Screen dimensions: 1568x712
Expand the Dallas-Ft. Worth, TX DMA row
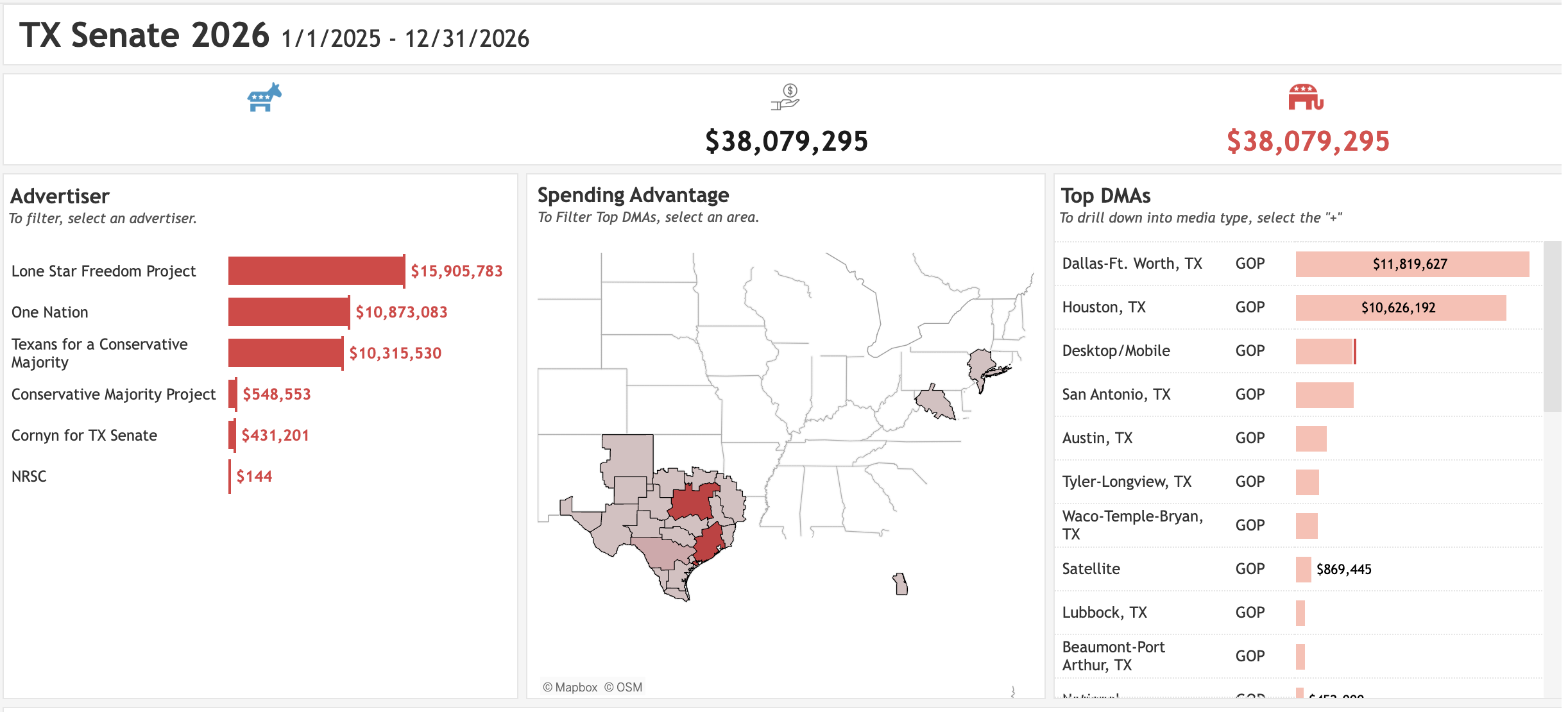point(1132,264)
